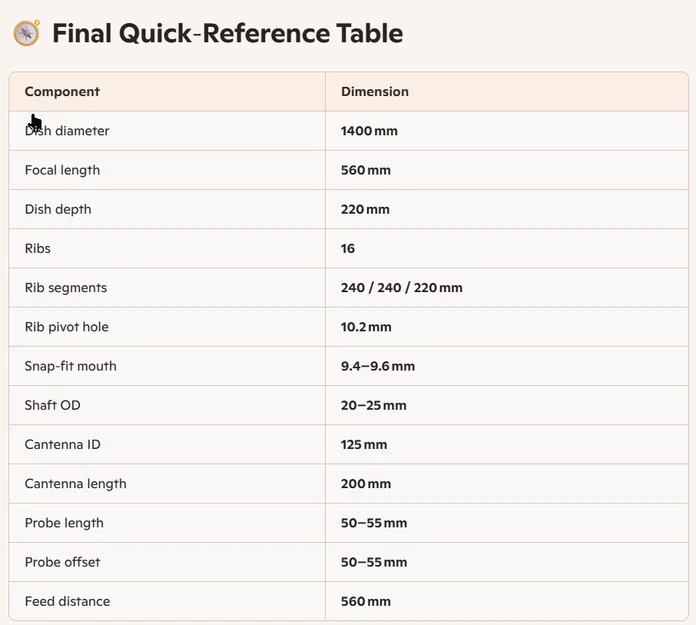Select the Component column header
696x625 pixels.
tap(62, 91)
